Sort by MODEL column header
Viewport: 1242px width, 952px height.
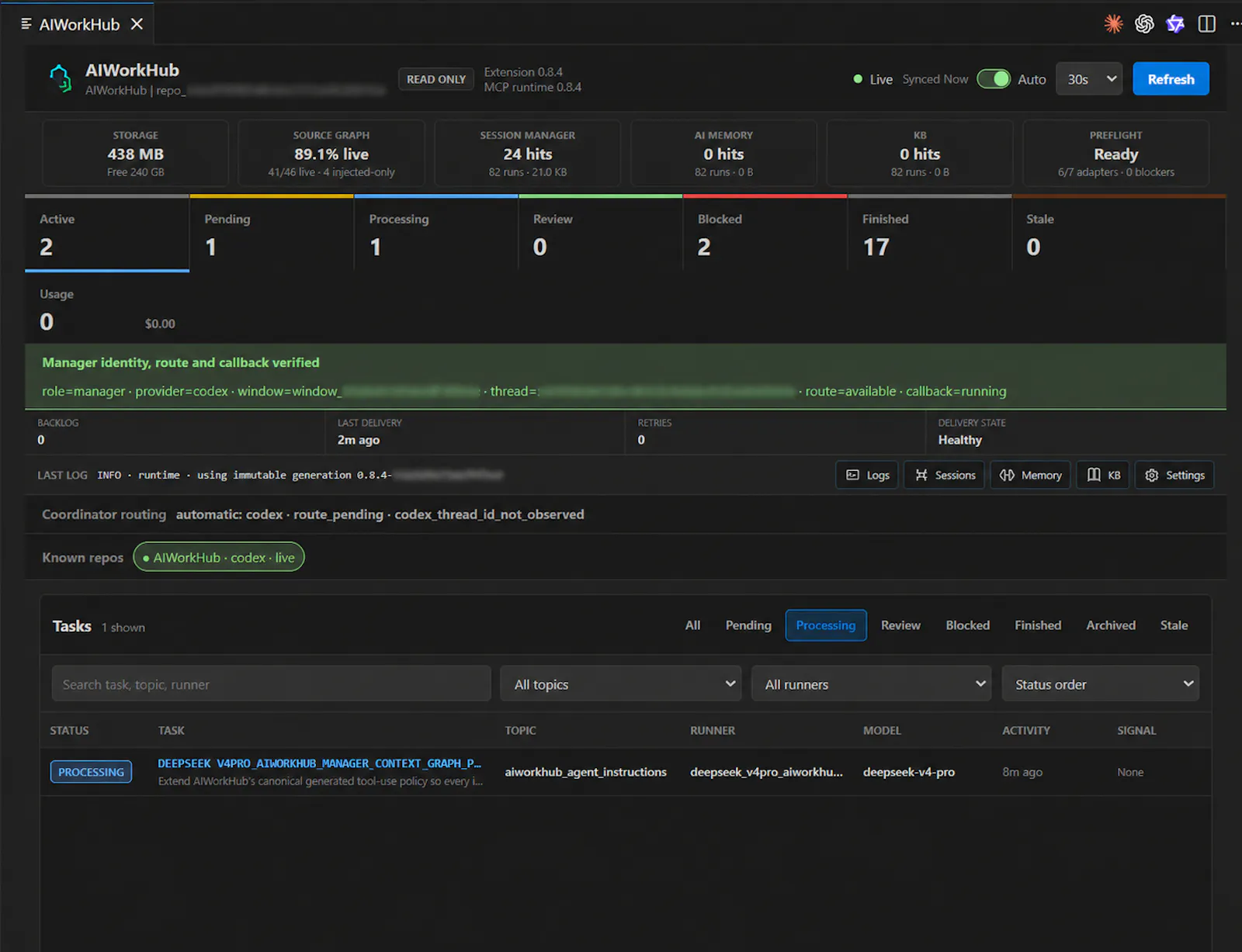(882, 730)
